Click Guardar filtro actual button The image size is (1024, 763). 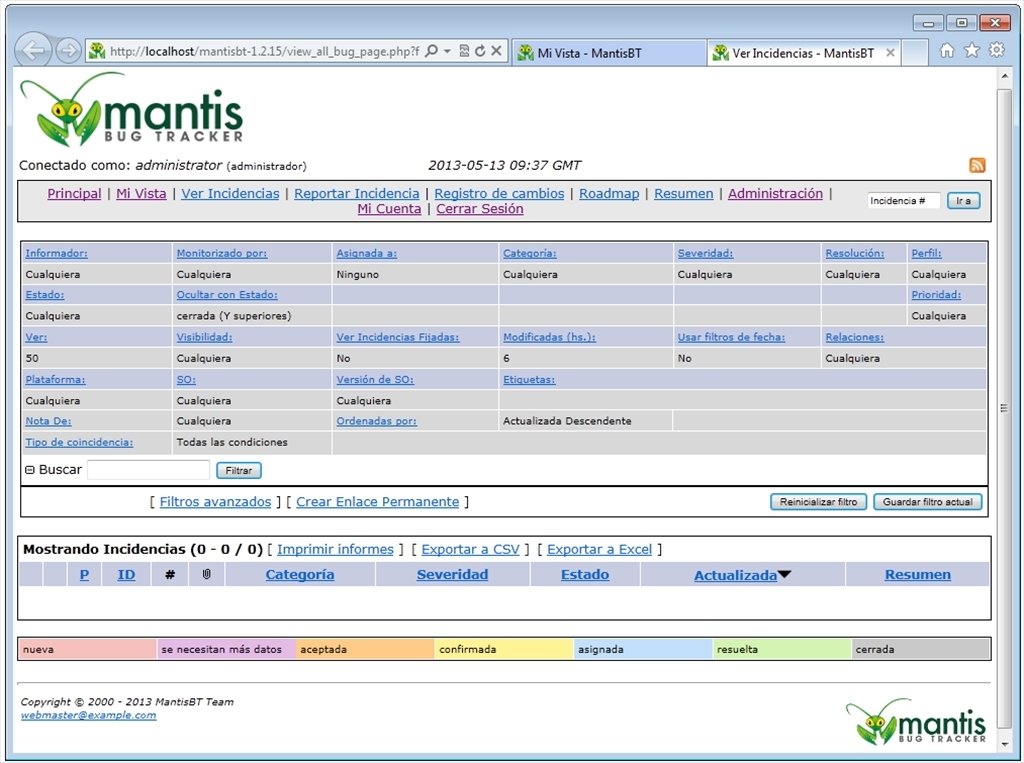point(927,502)
